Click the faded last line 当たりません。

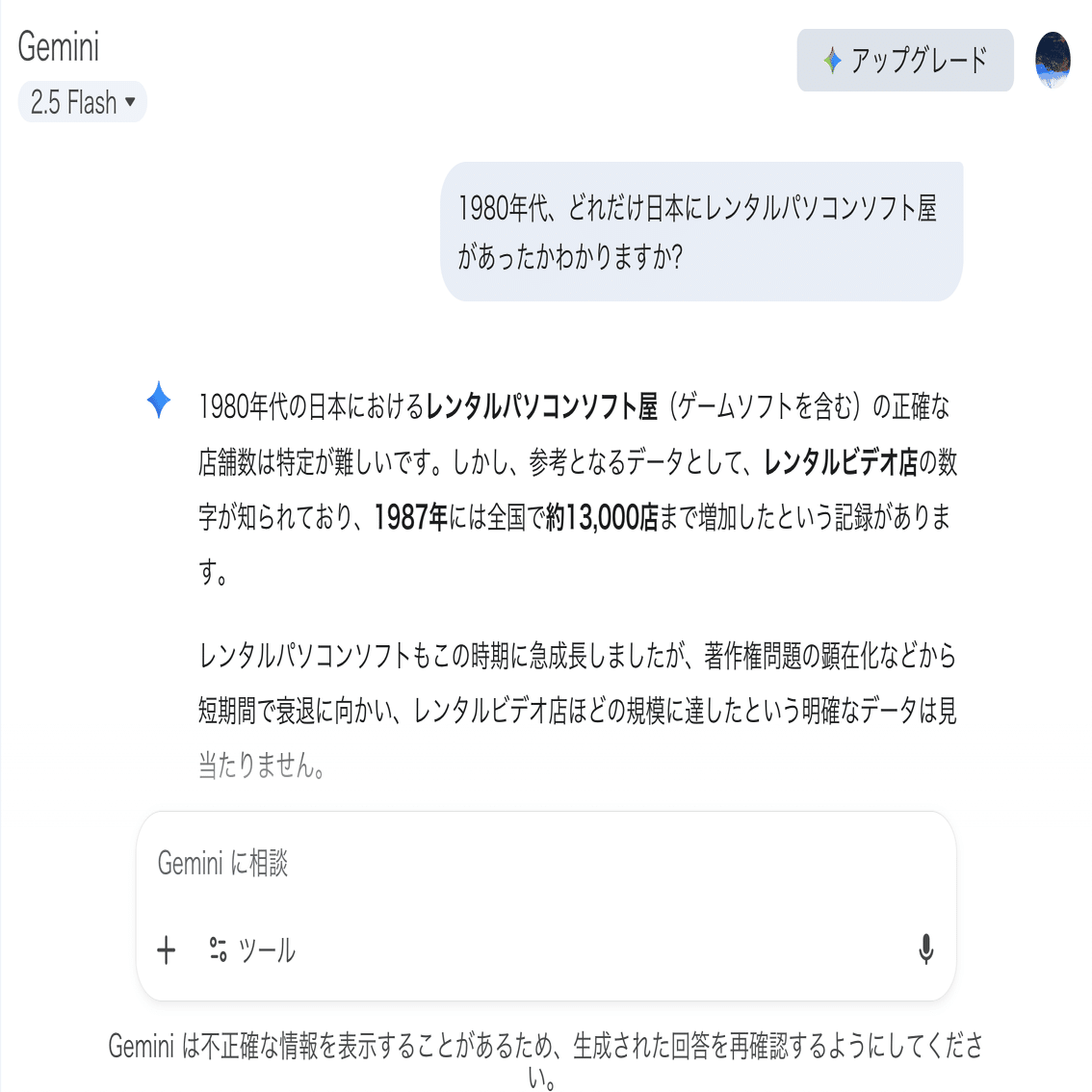(262, 767)
